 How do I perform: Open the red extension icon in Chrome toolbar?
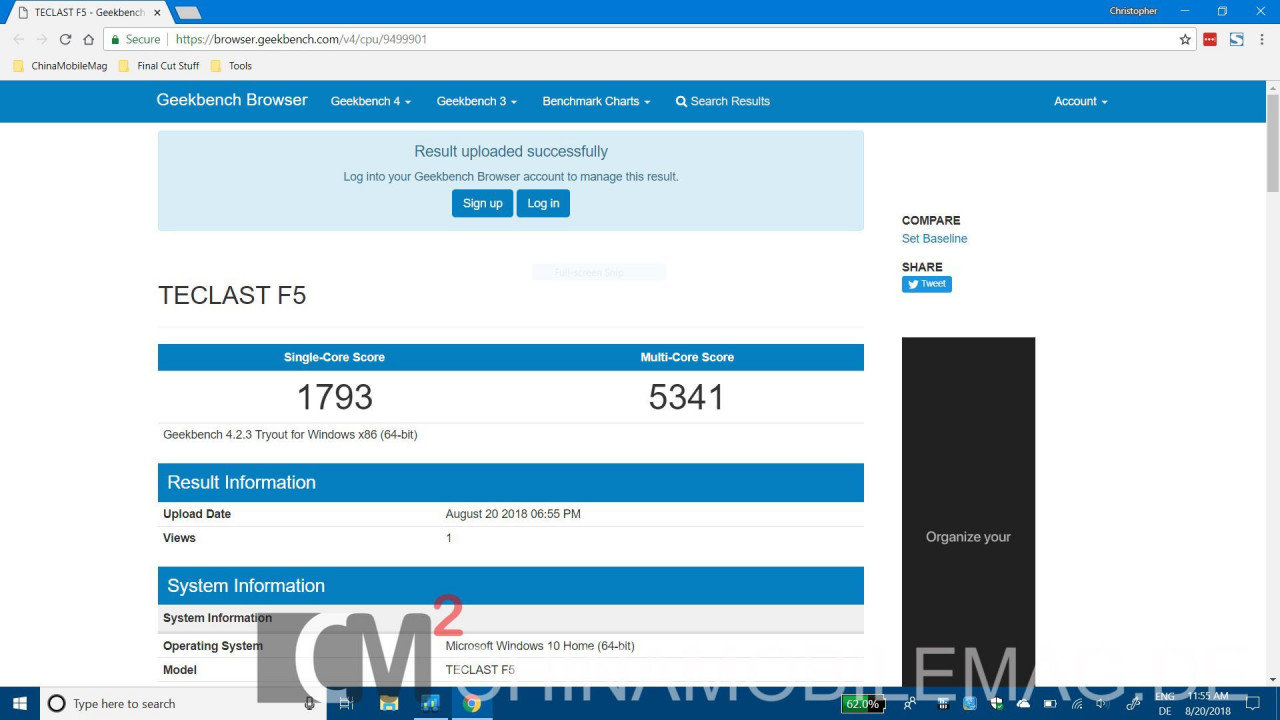[x=1210, y=40]
